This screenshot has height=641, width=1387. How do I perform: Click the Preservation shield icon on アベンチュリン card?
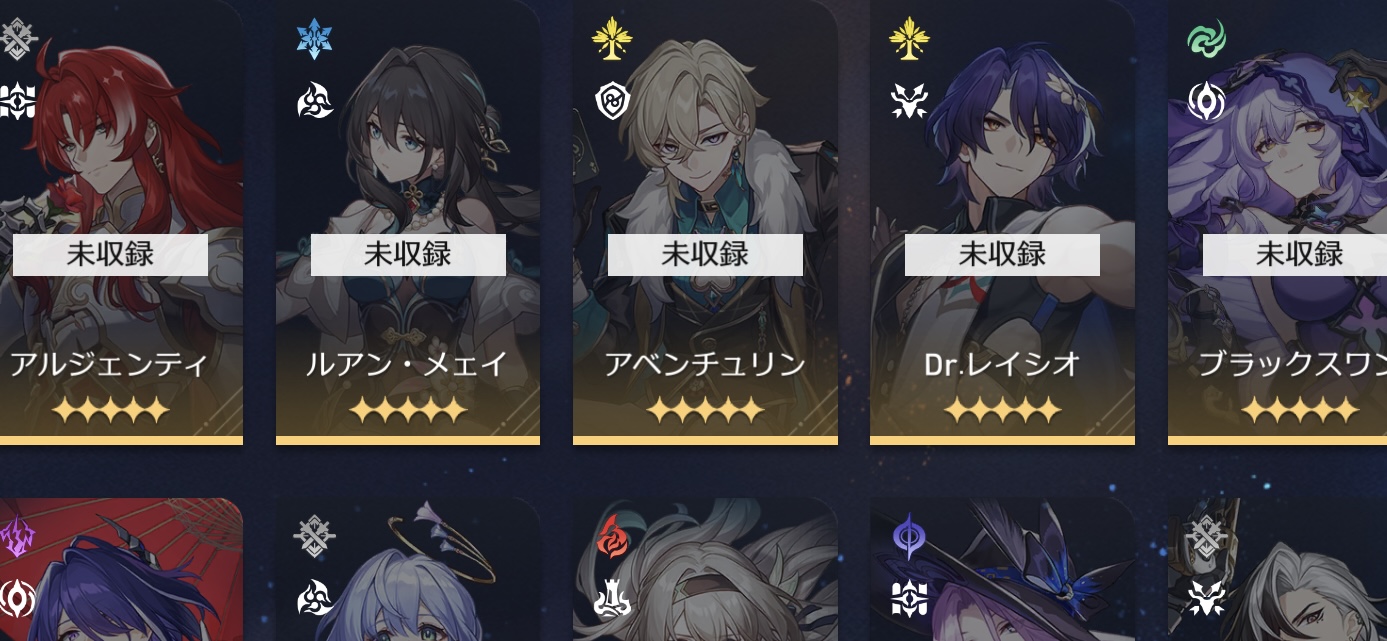(612, 101)
